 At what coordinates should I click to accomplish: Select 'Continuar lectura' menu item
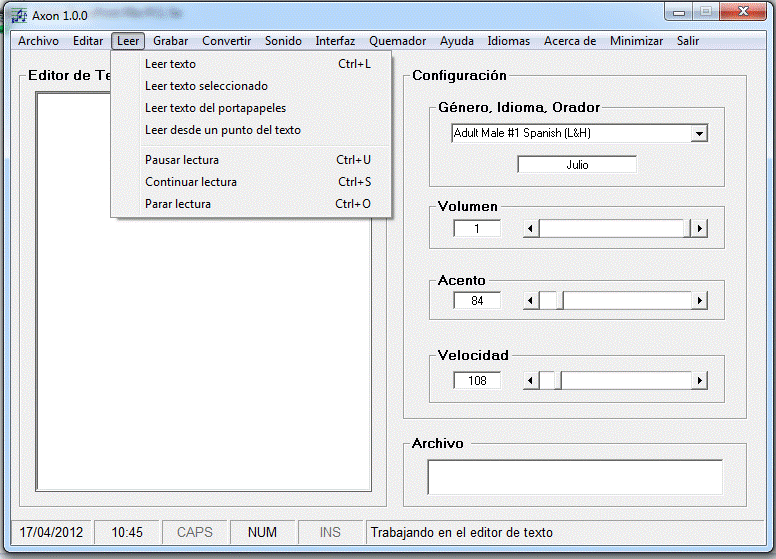point(191,182)
